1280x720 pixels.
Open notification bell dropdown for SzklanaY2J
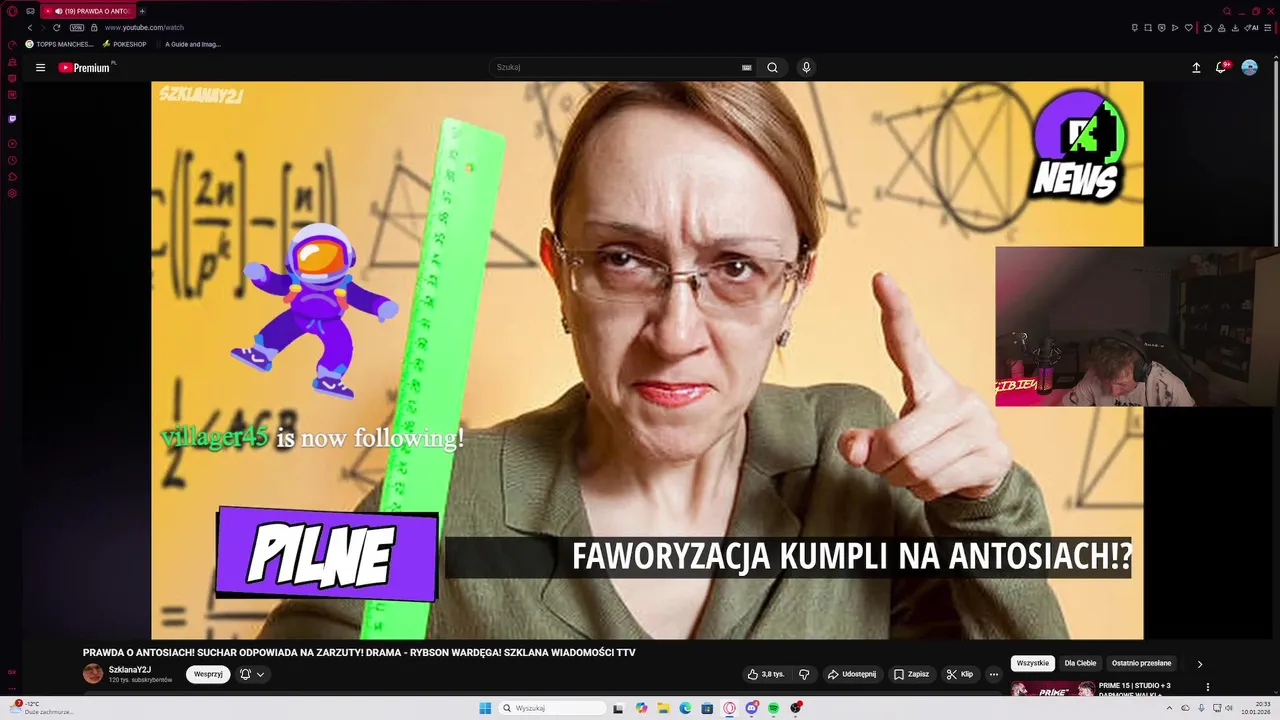point(252,674)
